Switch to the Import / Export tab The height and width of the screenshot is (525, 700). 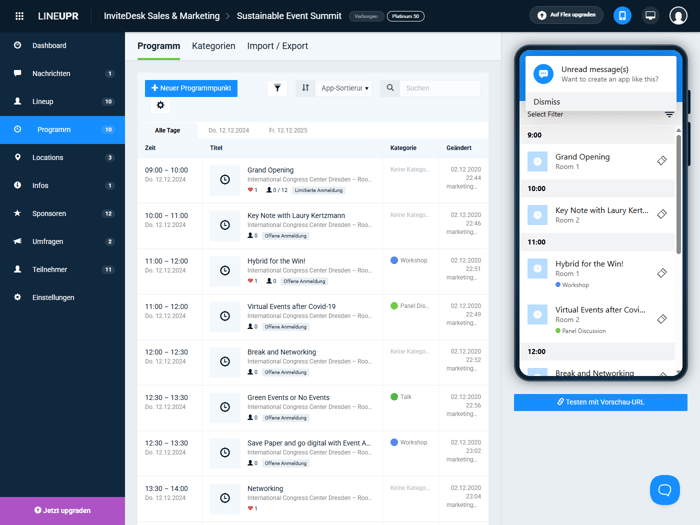pos(277,46)
